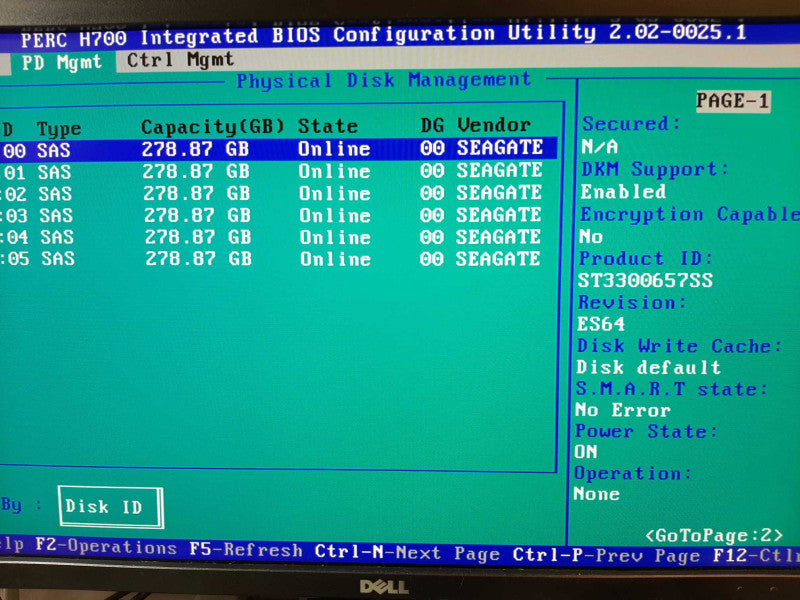800x600 pixels.
Task: Click the S.M.A.R.T state value No Error
Action: point(622,410)
